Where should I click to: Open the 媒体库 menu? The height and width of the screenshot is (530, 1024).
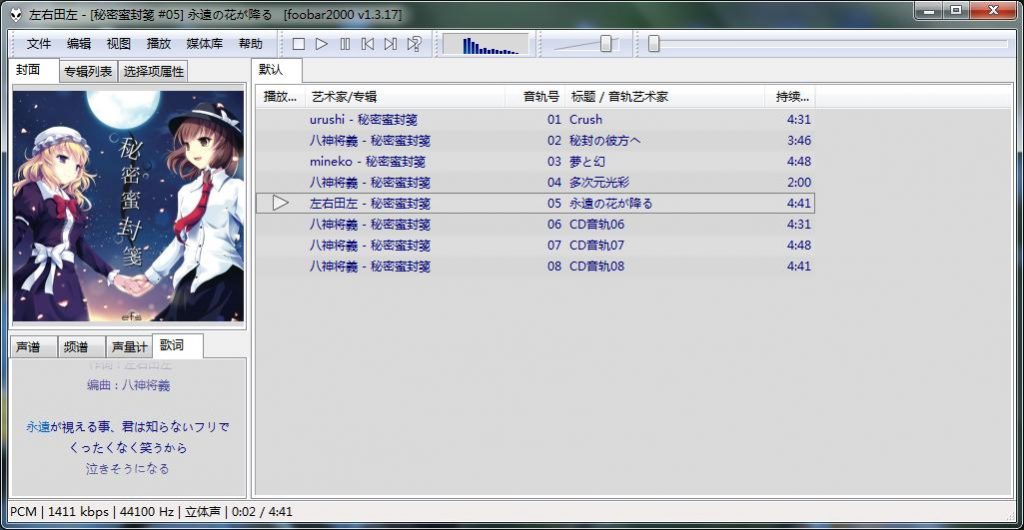(x=204, y=44)
